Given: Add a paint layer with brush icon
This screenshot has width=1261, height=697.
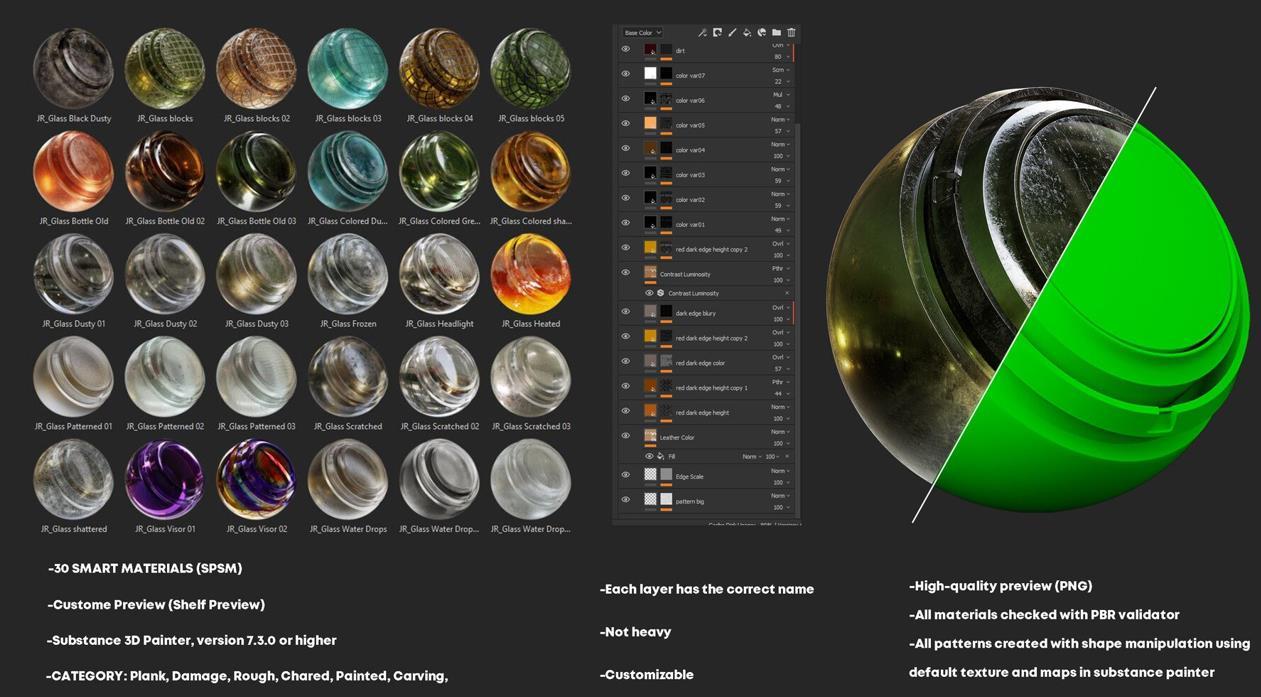Looking at the screenshot, I should coord(732,33).
